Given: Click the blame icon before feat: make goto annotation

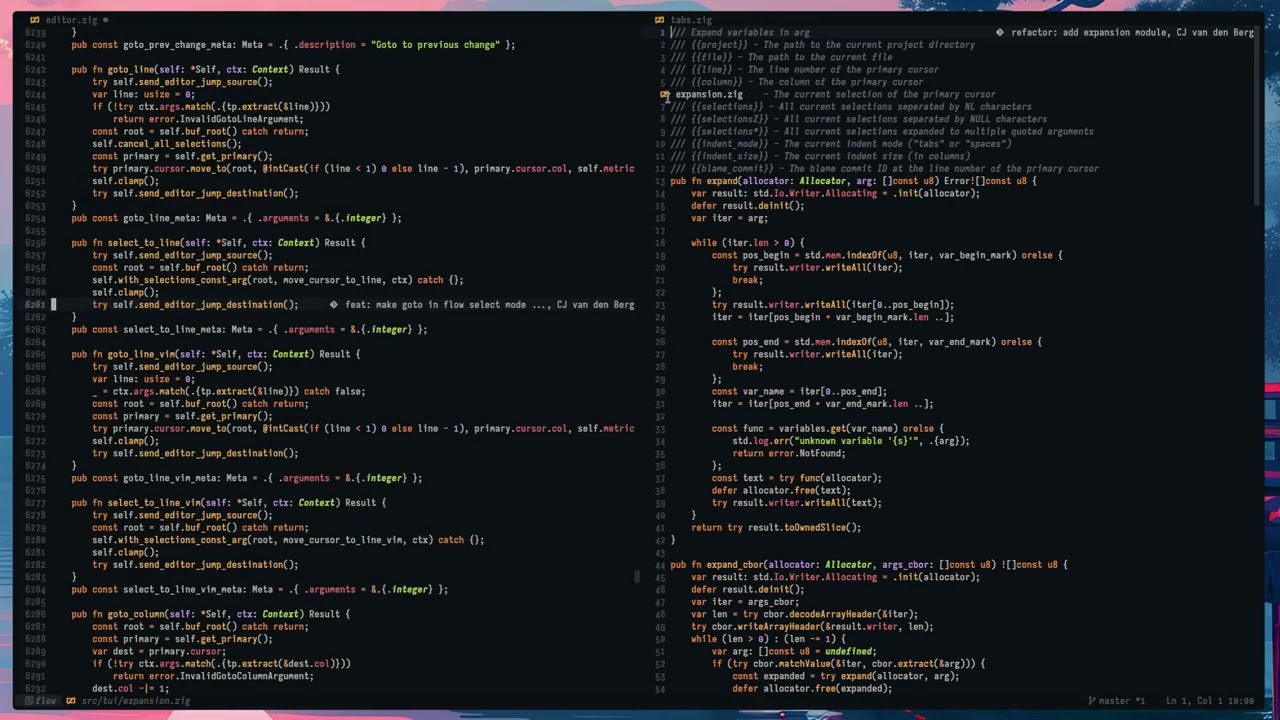Looking at the screenshot, I should [x=333, y=304].
